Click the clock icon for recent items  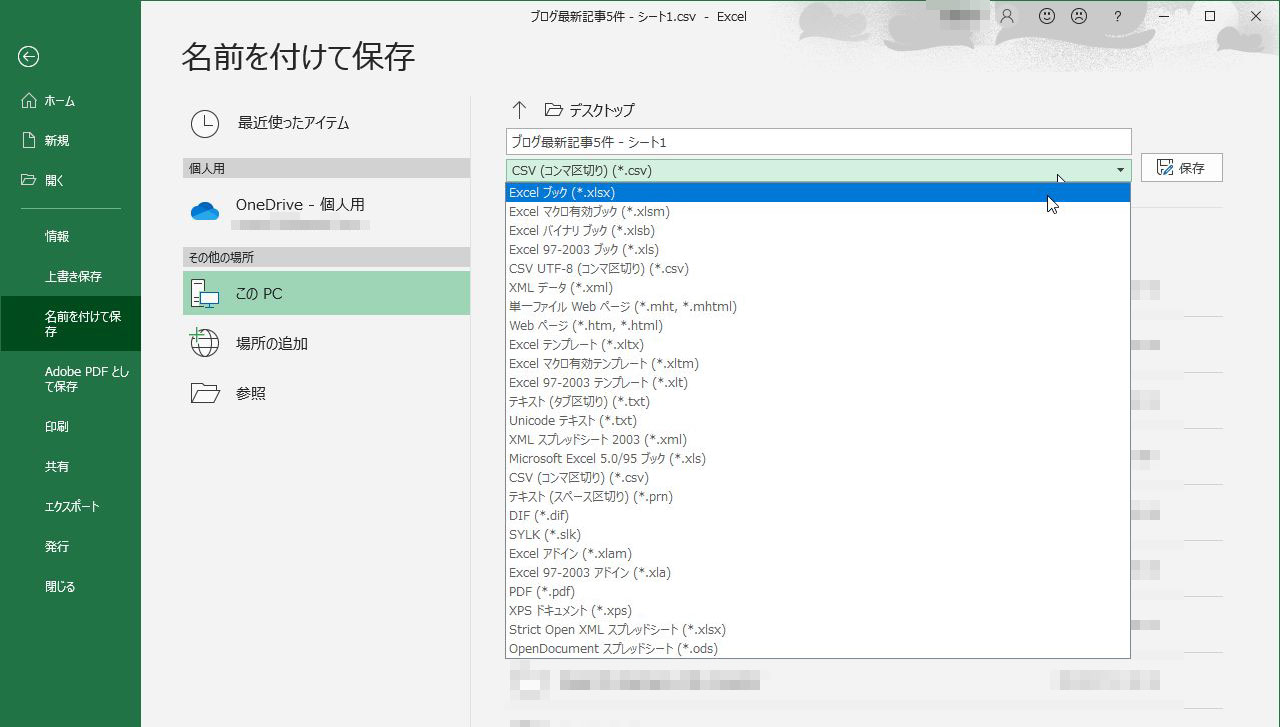pos(205,123)
